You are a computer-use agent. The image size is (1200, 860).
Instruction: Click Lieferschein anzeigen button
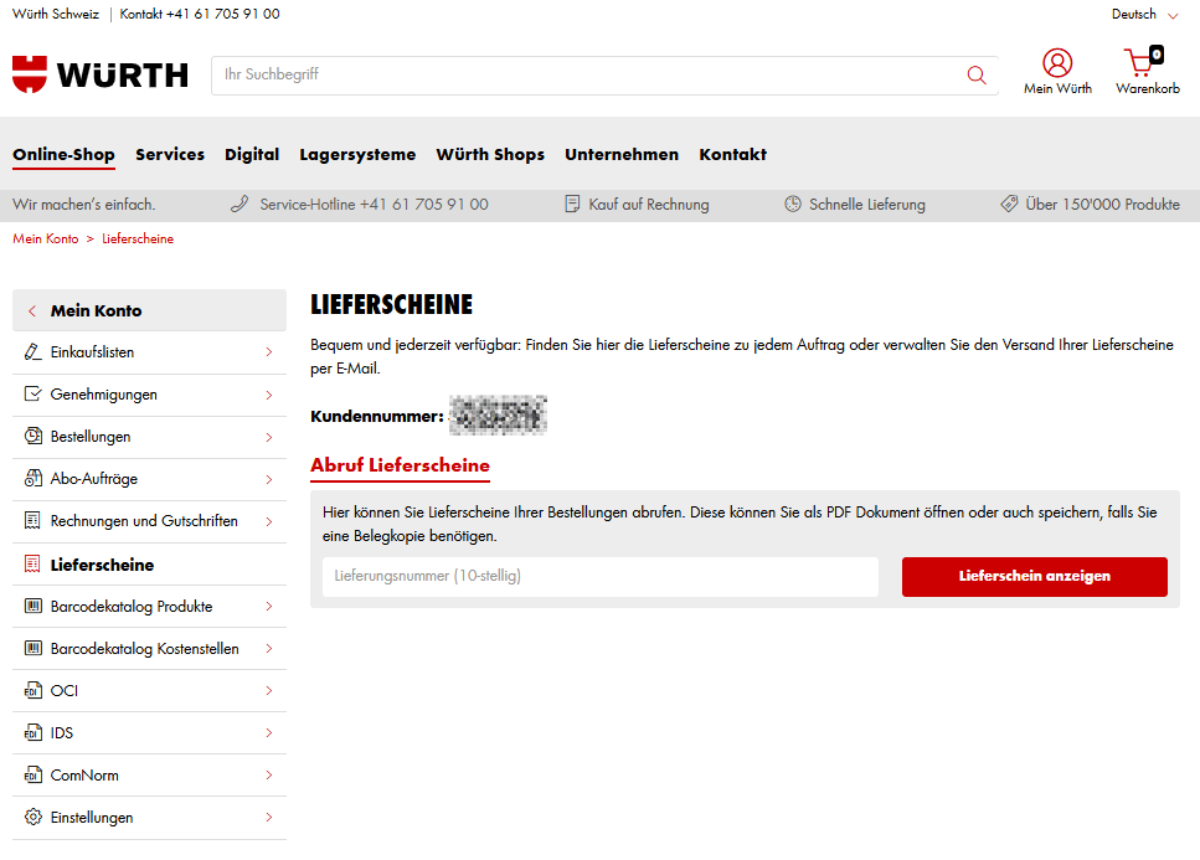[1034, 577]
